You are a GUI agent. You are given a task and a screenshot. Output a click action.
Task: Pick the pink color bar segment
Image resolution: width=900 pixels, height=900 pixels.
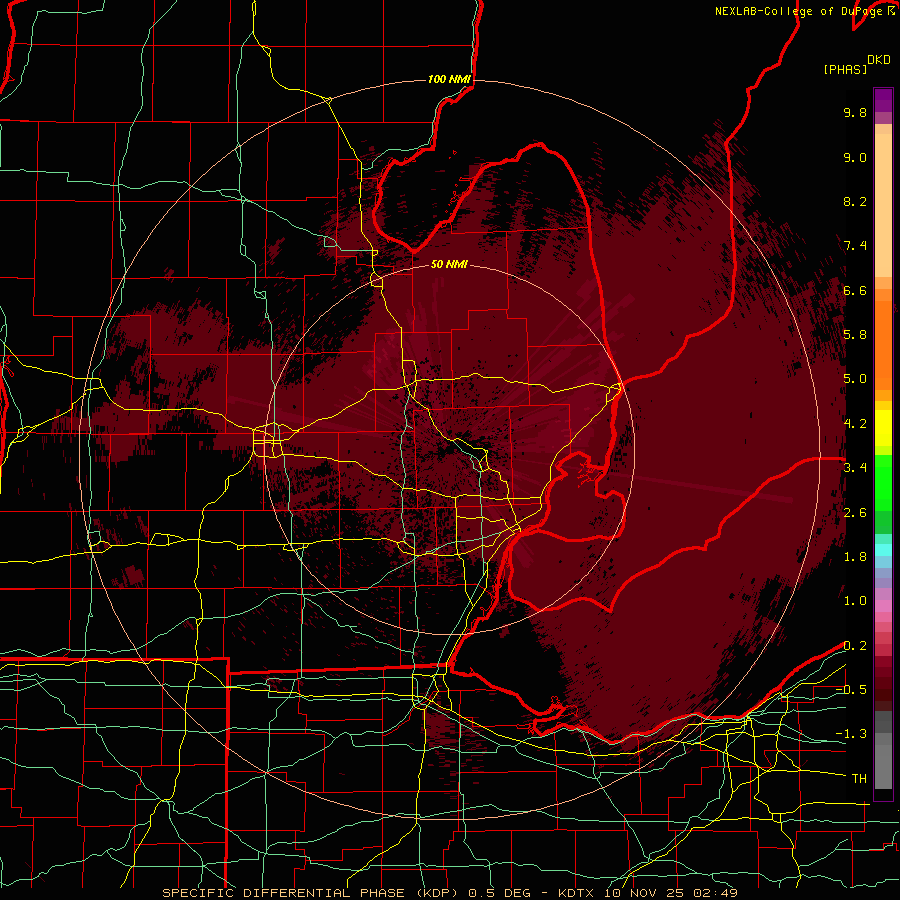883,606
